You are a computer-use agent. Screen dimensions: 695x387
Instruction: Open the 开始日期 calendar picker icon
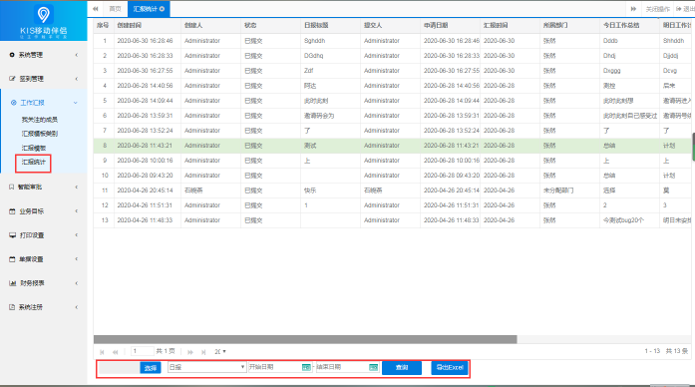click(306, 367)
